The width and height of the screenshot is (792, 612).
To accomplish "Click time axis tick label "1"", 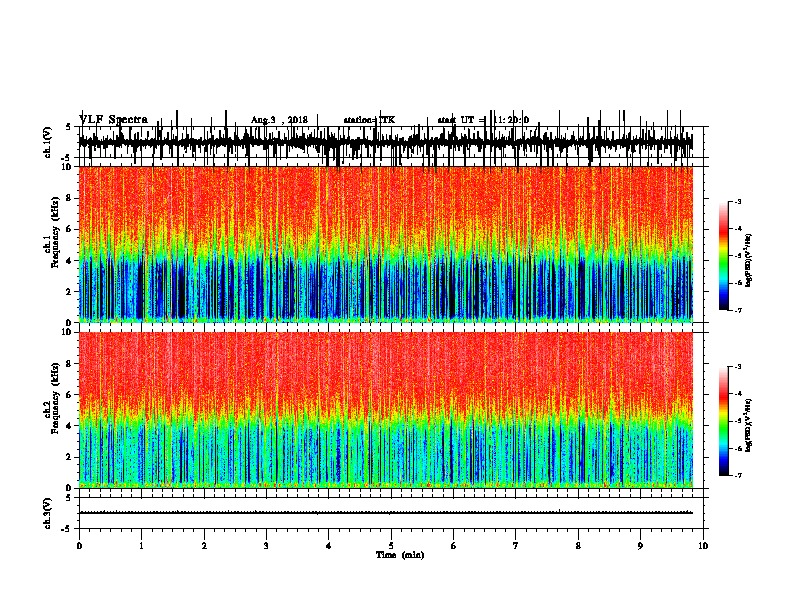I will pos(141,546).
